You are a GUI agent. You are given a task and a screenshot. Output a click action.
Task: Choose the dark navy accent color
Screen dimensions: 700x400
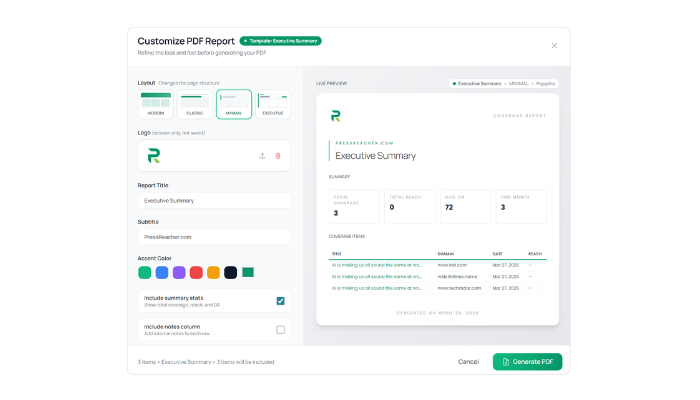point(230,272)
